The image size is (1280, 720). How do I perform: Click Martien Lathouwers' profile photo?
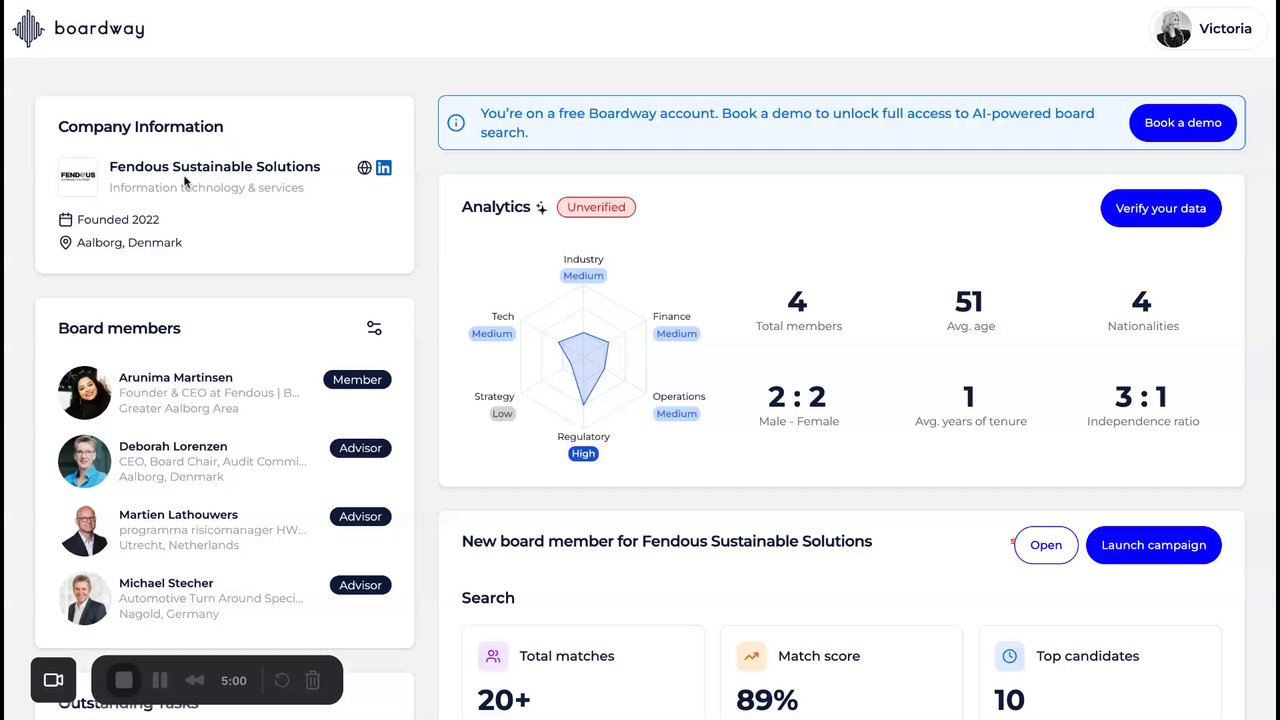coord(84,530)
